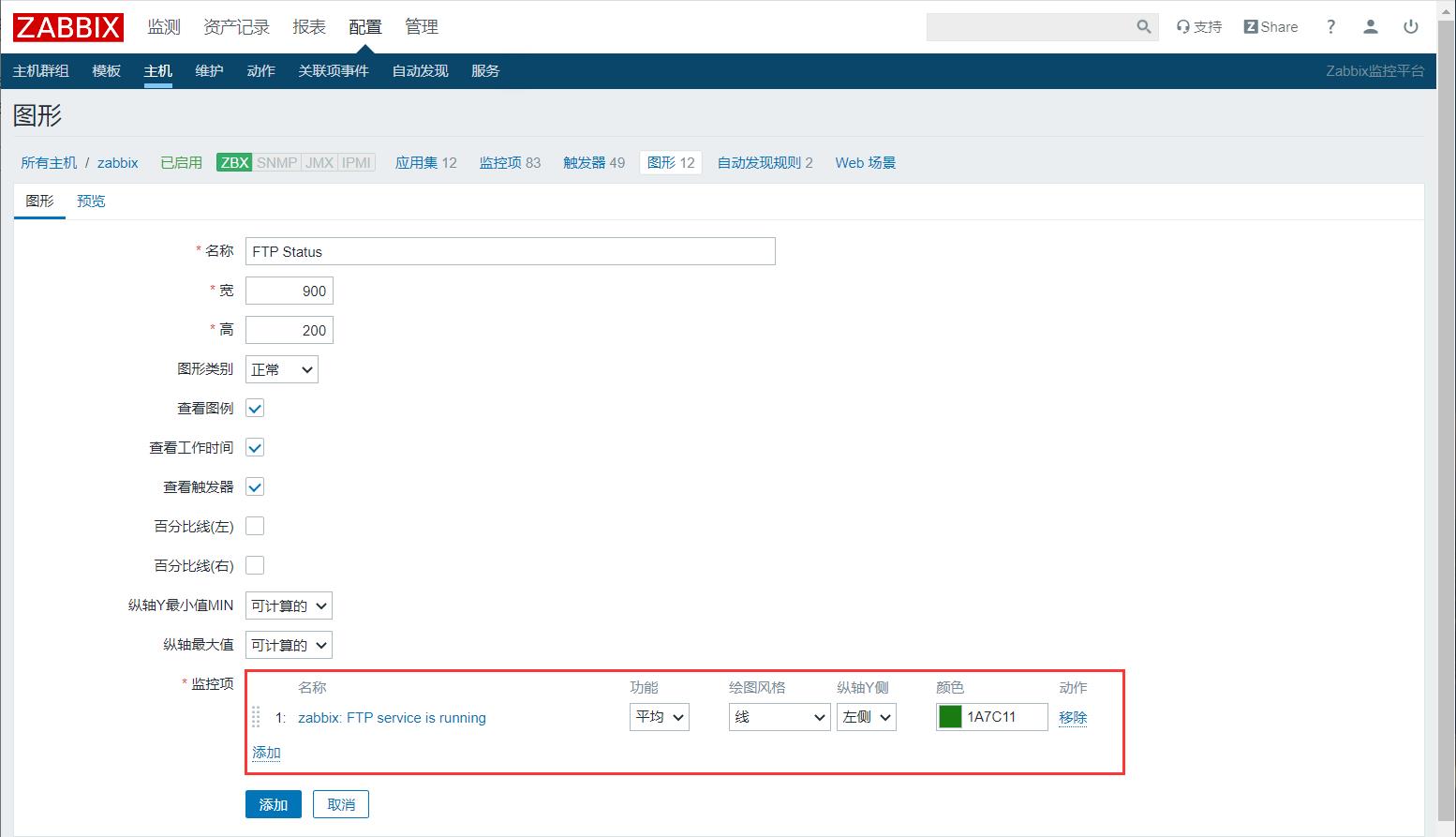Screen dimensions: 1456x837
Task: Go to 主机 submenu
Action: click(158, 71)
